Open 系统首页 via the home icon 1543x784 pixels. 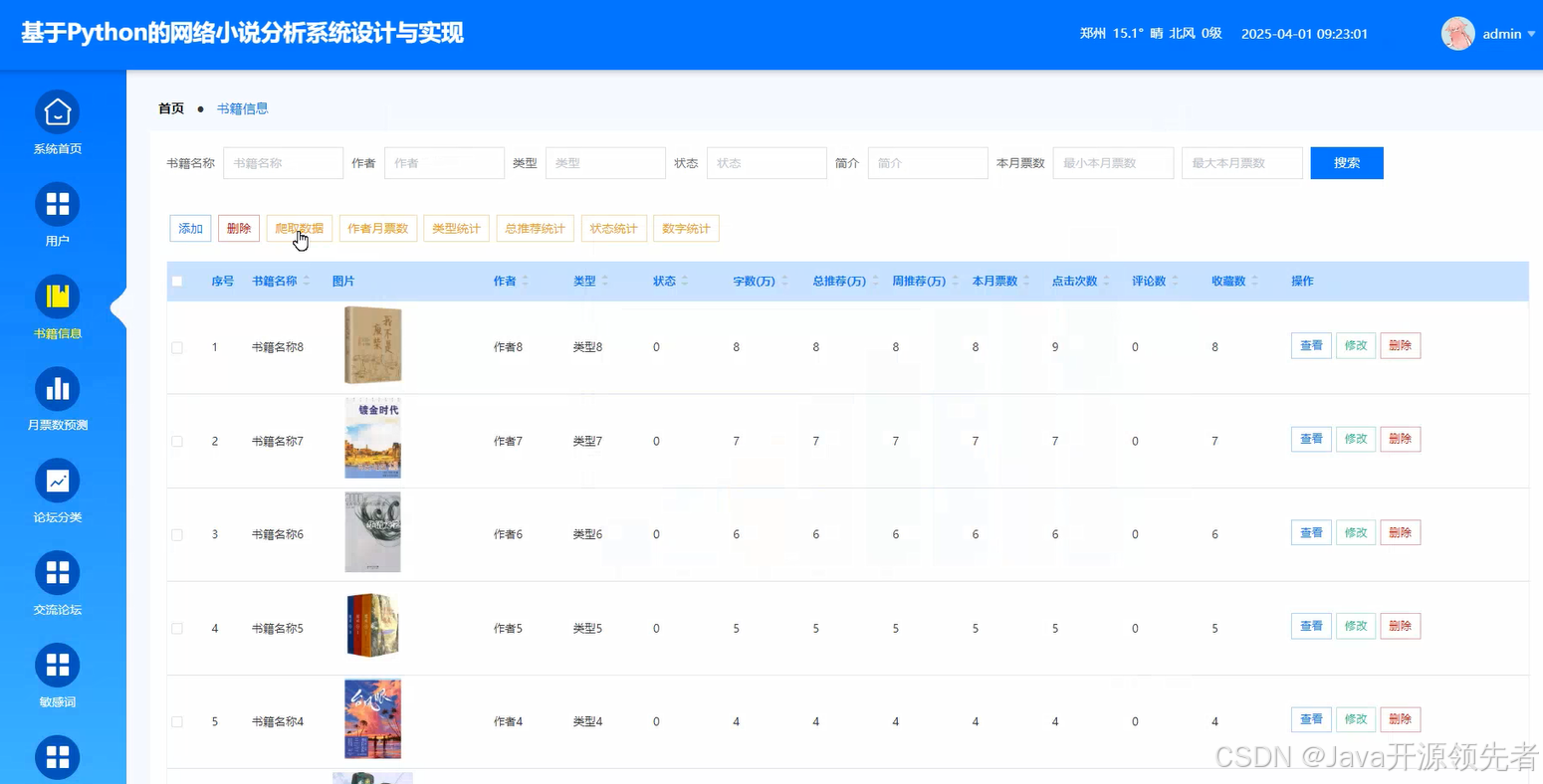click(x=57, y=111)
